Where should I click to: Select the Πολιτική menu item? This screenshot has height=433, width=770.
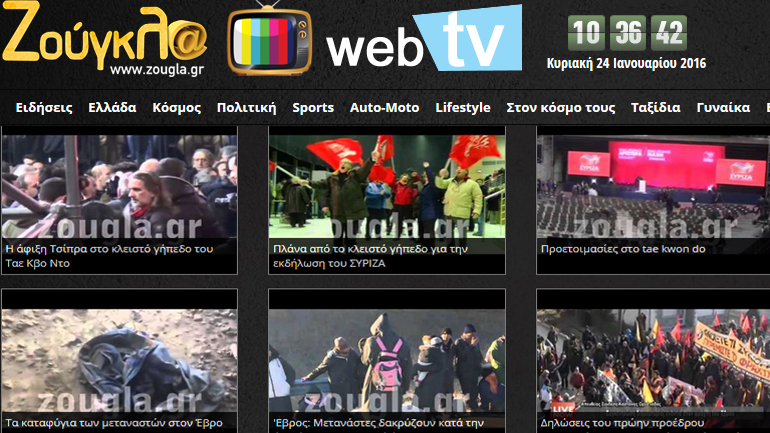(247, 108)
